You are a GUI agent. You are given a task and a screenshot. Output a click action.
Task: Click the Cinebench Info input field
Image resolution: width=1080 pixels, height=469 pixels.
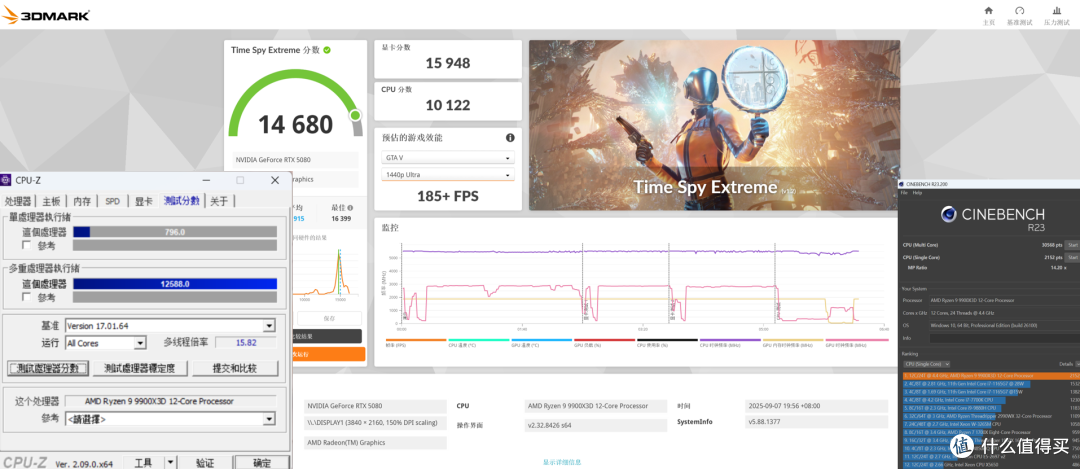point(1004,338)
